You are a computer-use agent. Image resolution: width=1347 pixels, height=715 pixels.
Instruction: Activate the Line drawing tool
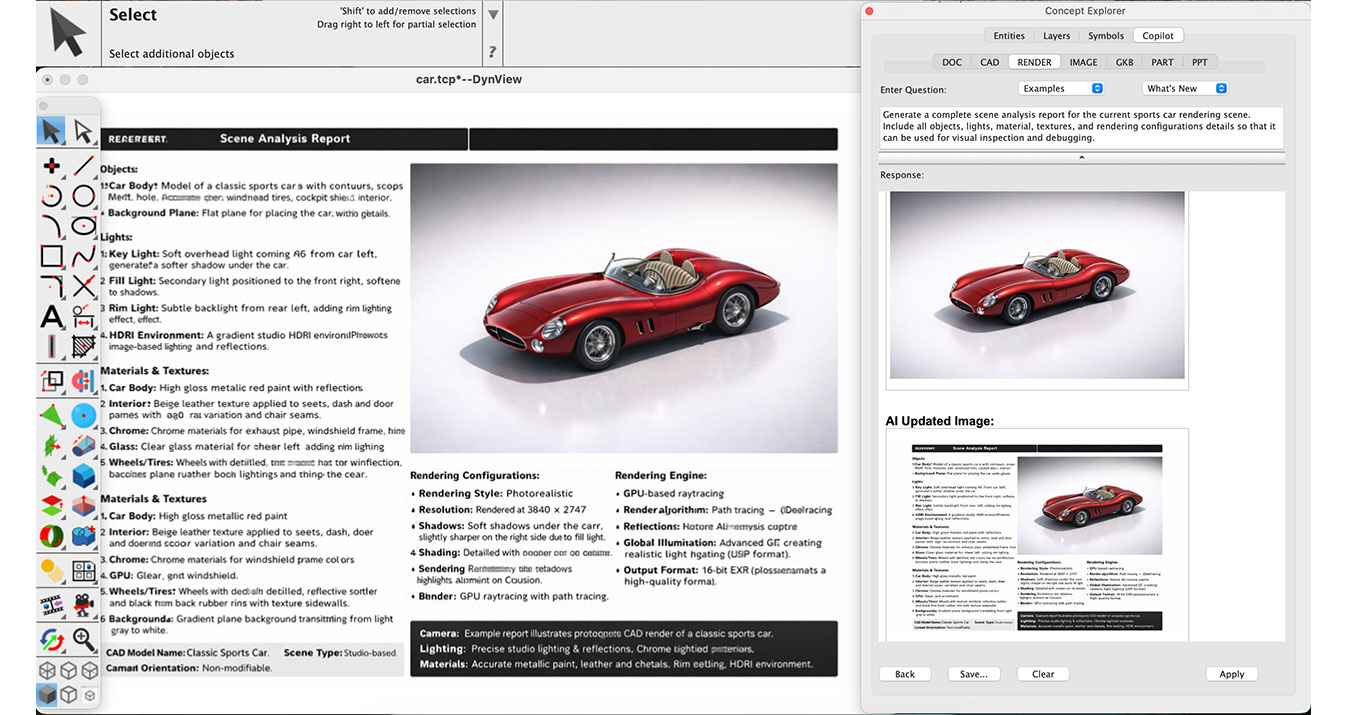point(83,165)
